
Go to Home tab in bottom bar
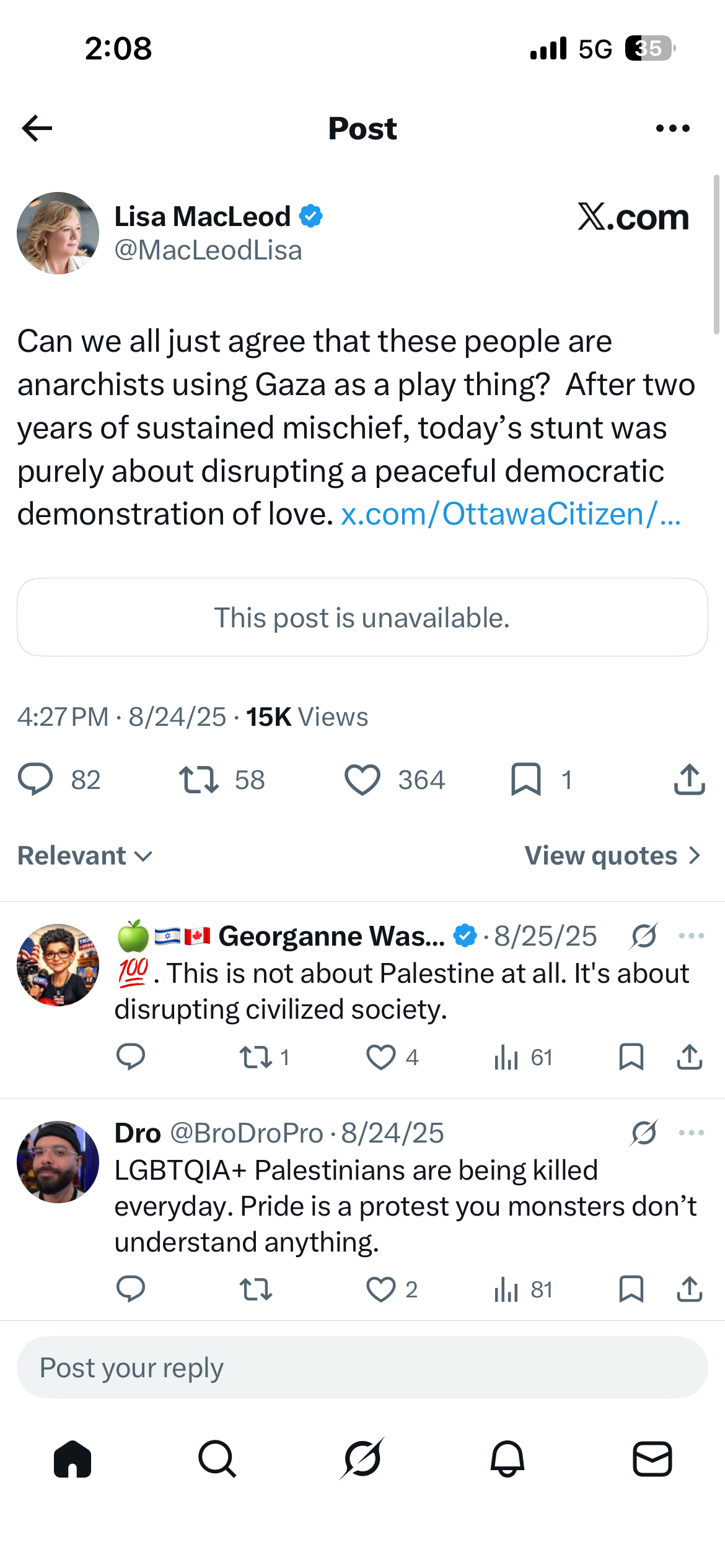coord(72,1459)
